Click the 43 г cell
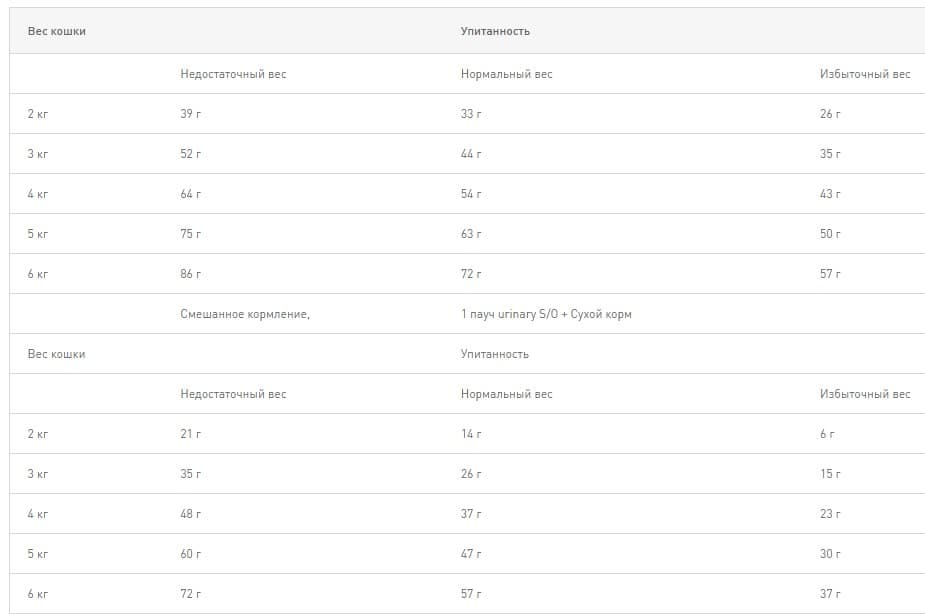 pos(830,194)
